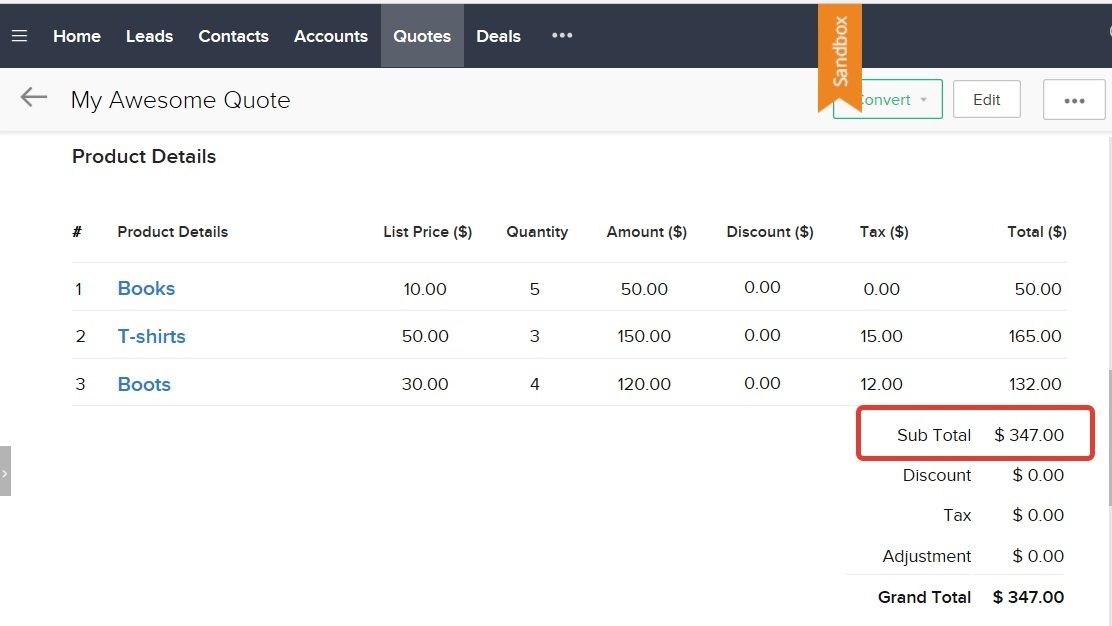Open the T-shirts product link
This screenshot has width=1112, height=626.
tap(152, 336)
